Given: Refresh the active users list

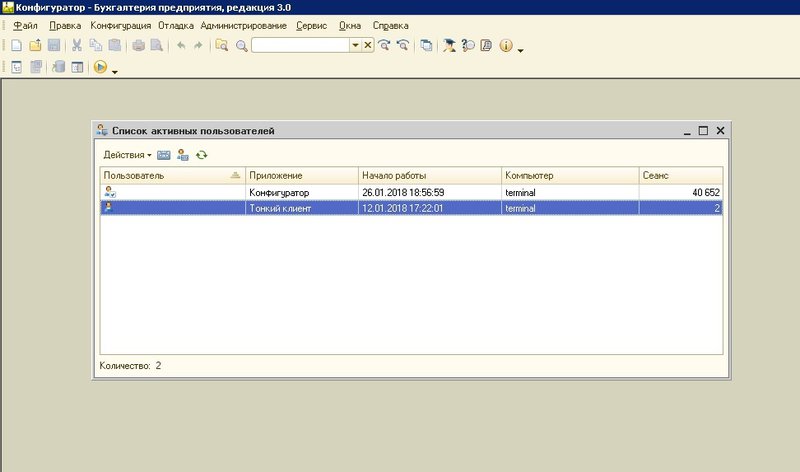Looking at the screenshot, I should pyautogui.click(x=202, y=155).
